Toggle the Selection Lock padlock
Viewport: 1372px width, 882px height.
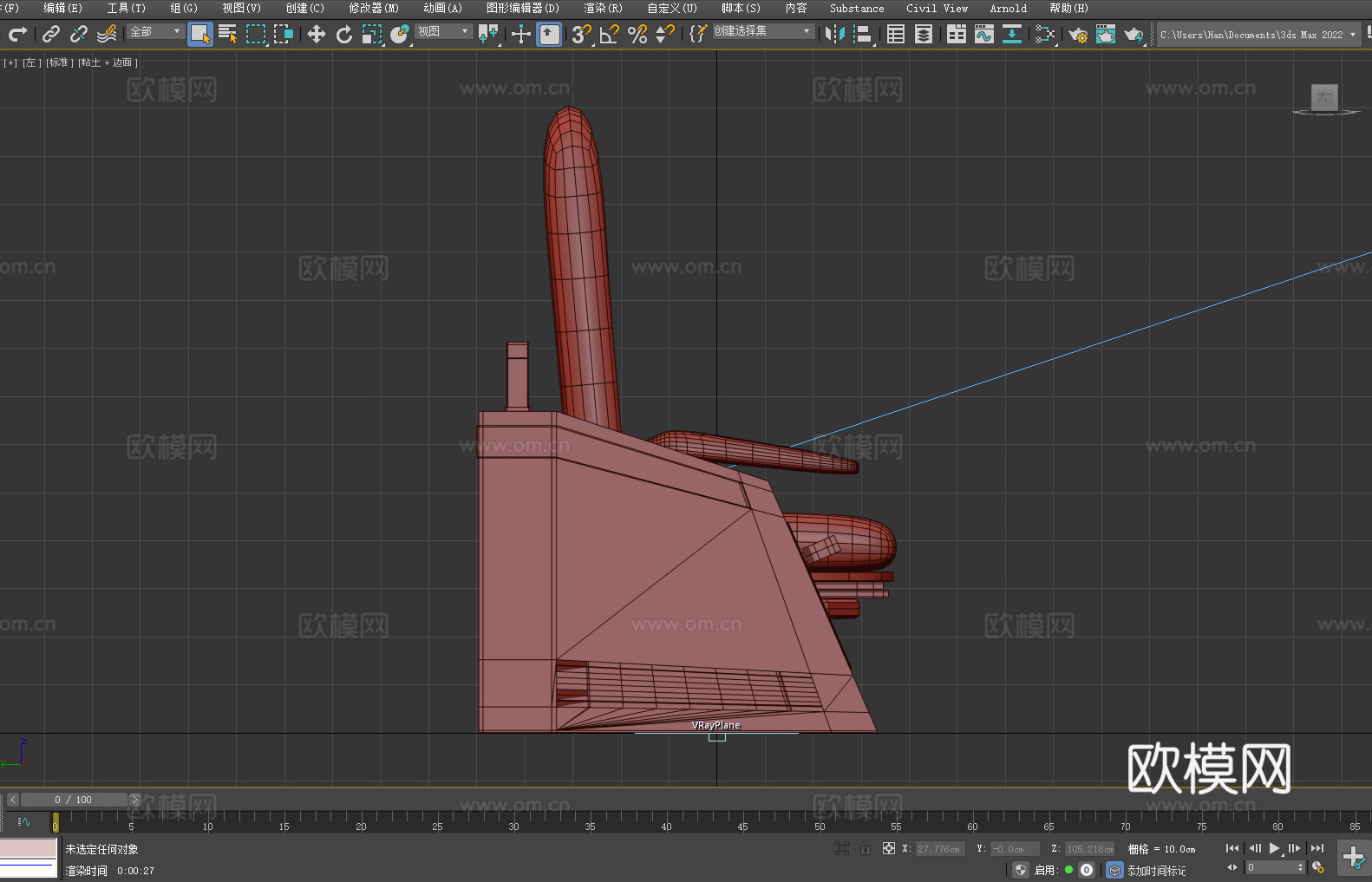click(866, 848)
